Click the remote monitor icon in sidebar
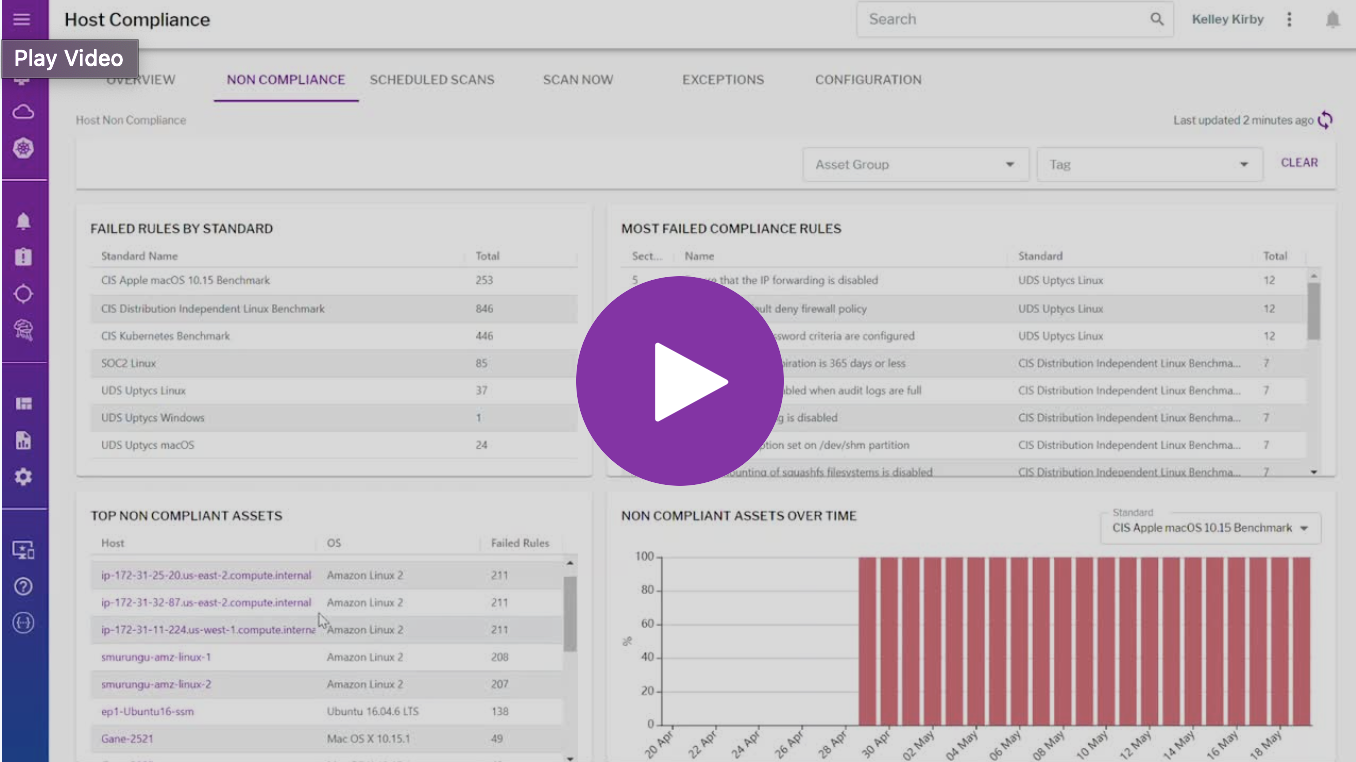 [x=23, y=550]
